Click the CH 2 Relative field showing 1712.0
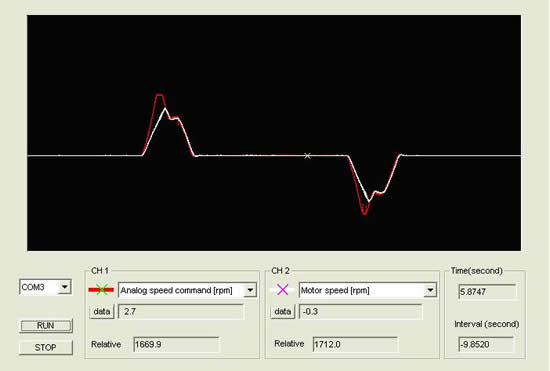550x371 pixels. coord(355,344)
